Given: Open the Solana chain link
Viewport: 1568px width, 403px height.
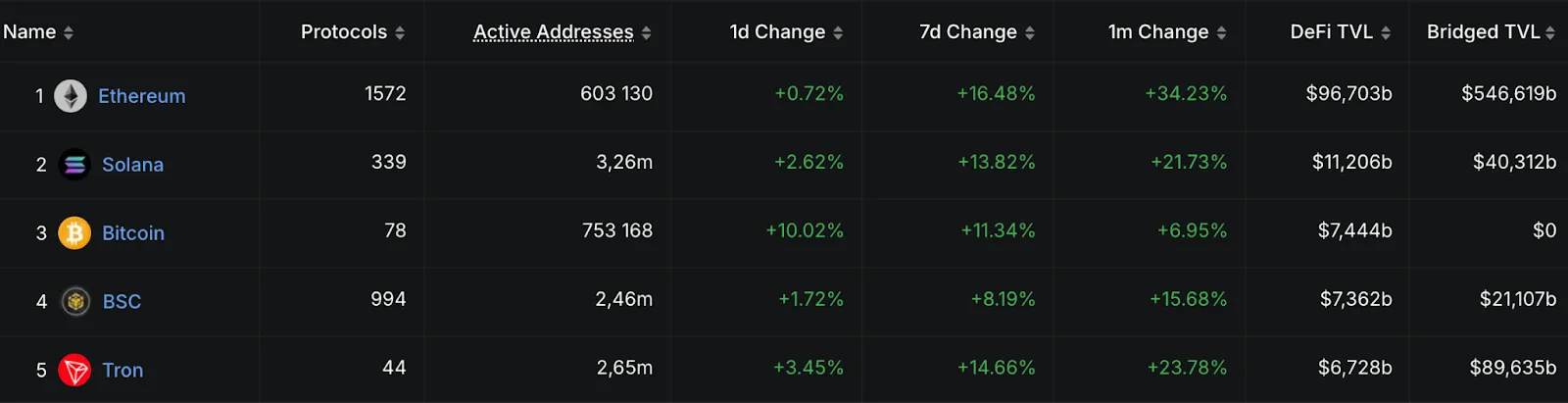Looking at the screenshot, I should [x=133, y=165].
